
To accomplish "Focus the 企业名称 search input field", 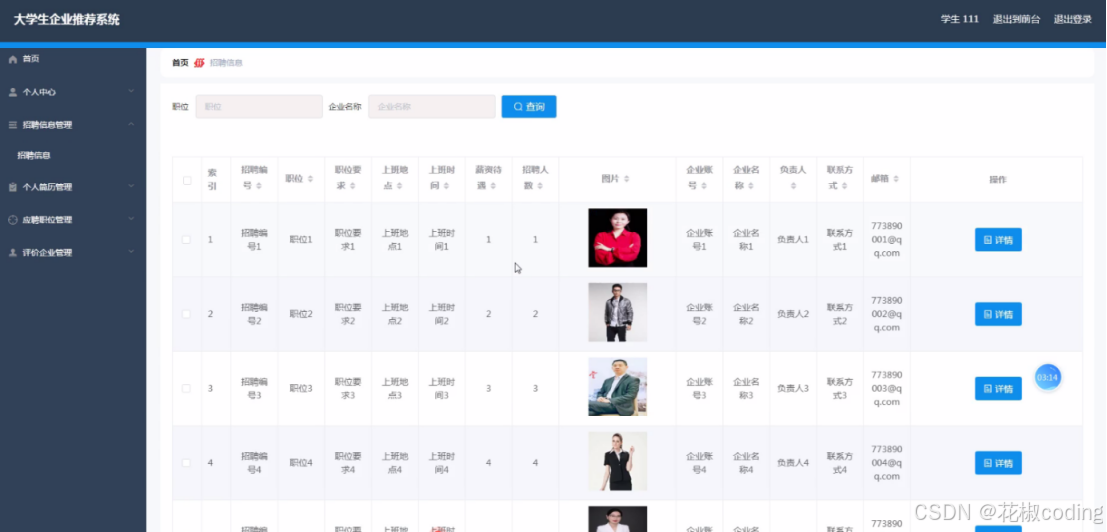I will [431, 107].
